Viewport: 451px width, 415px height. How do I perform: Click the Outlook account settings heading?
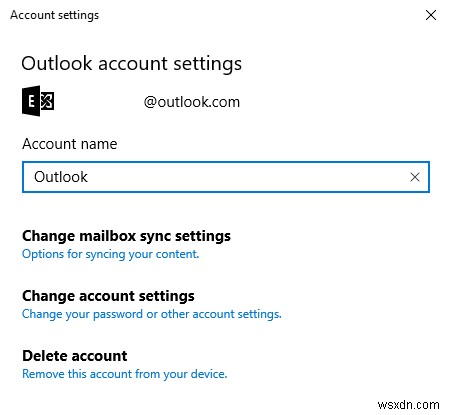pyautogui.click(x=132, y=63)
